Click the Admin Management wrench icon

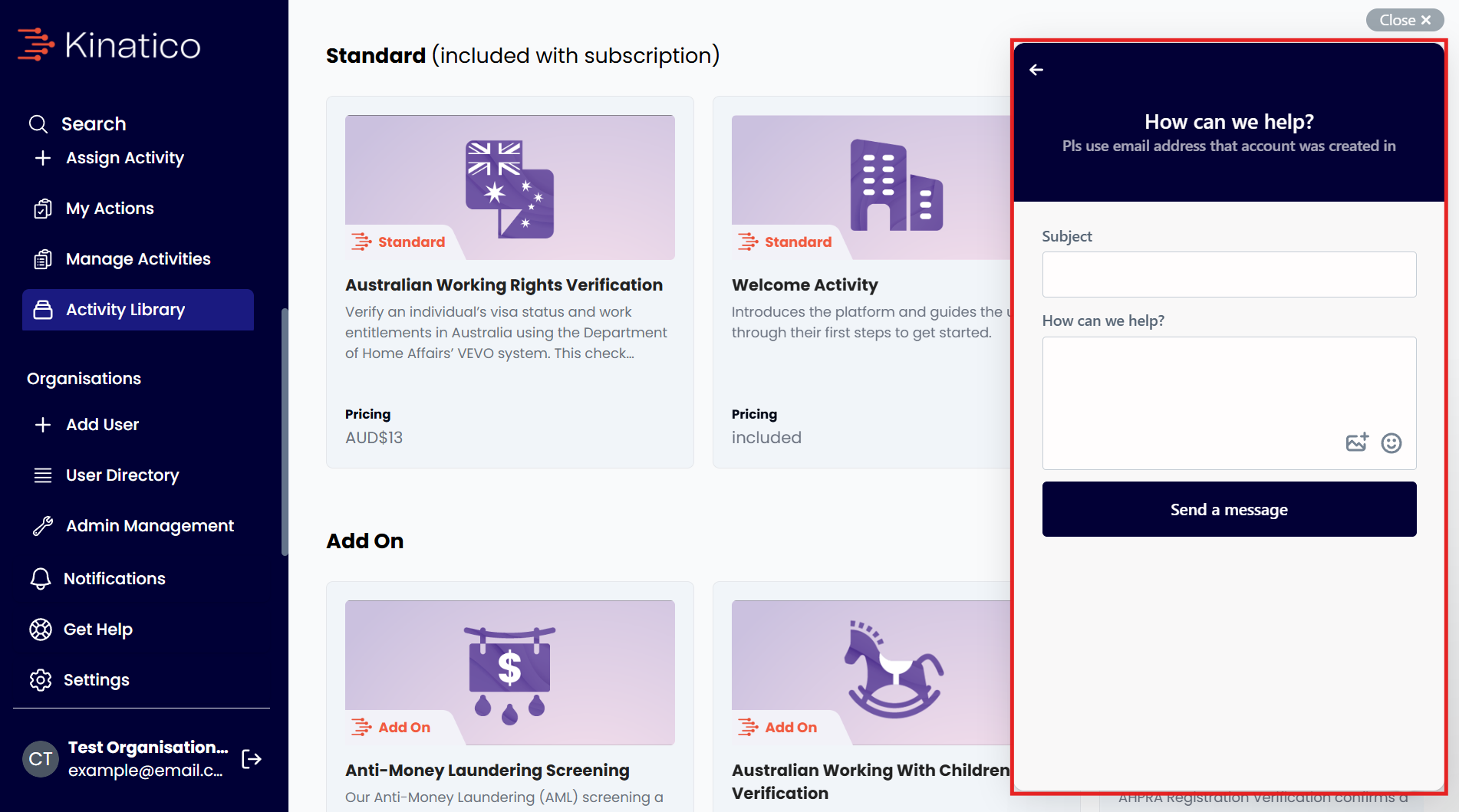(x=43, y=526)
